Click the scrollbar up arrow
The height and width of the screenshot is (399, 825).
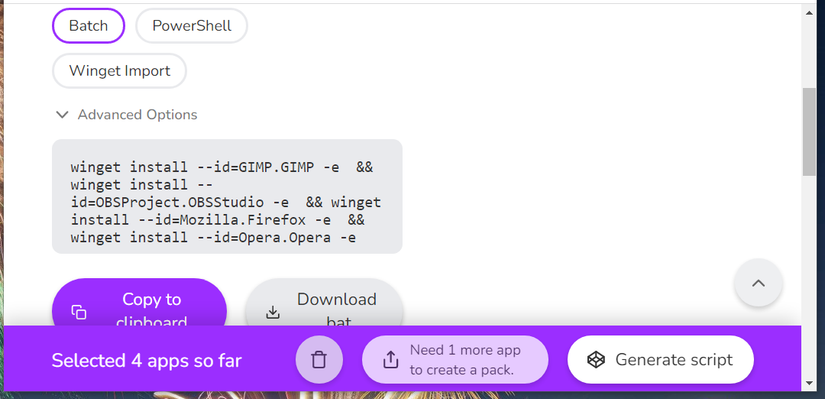click(809, 13)
